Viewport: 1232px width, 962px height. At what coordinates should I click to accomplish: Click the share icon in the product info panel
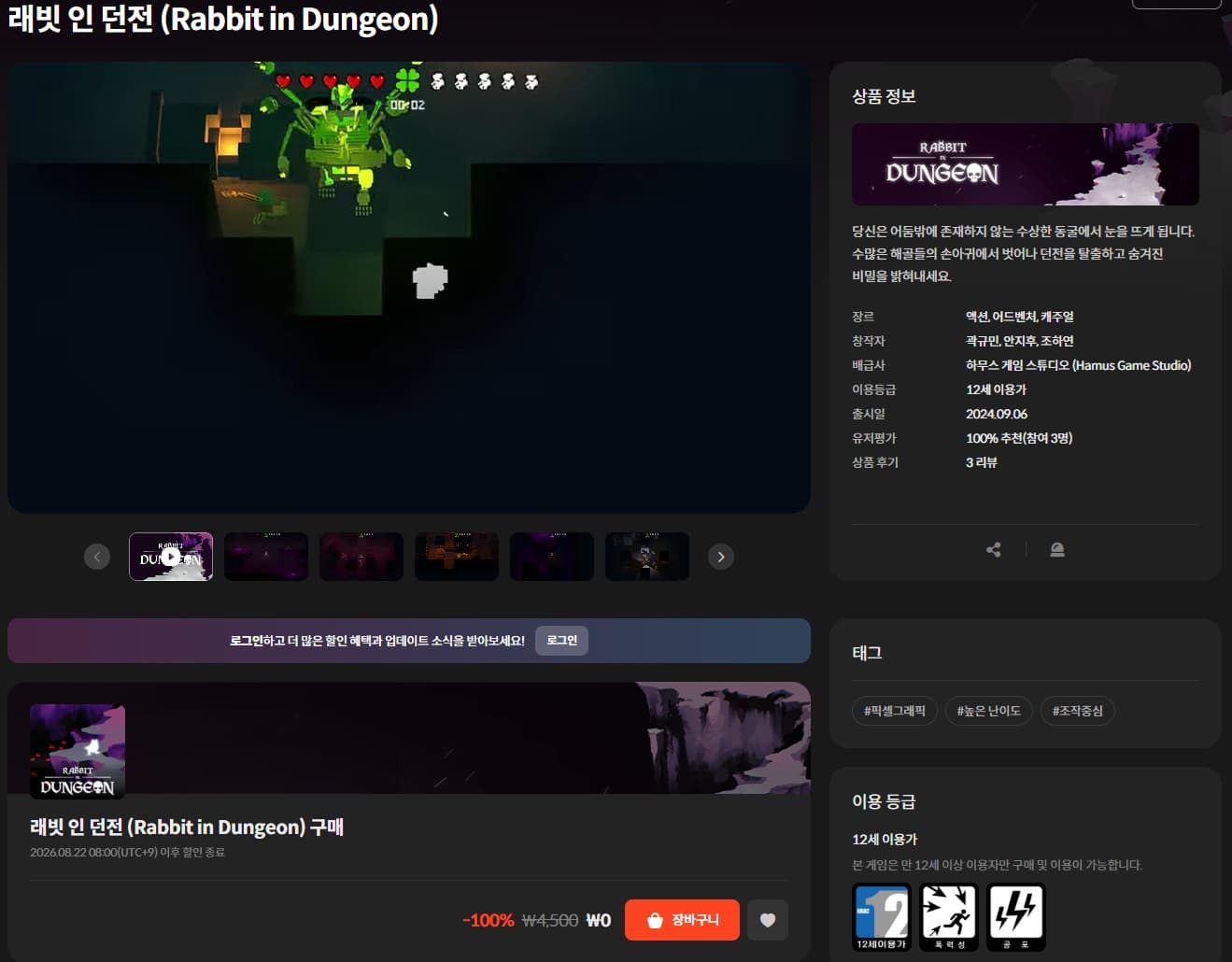pos(994,550)
